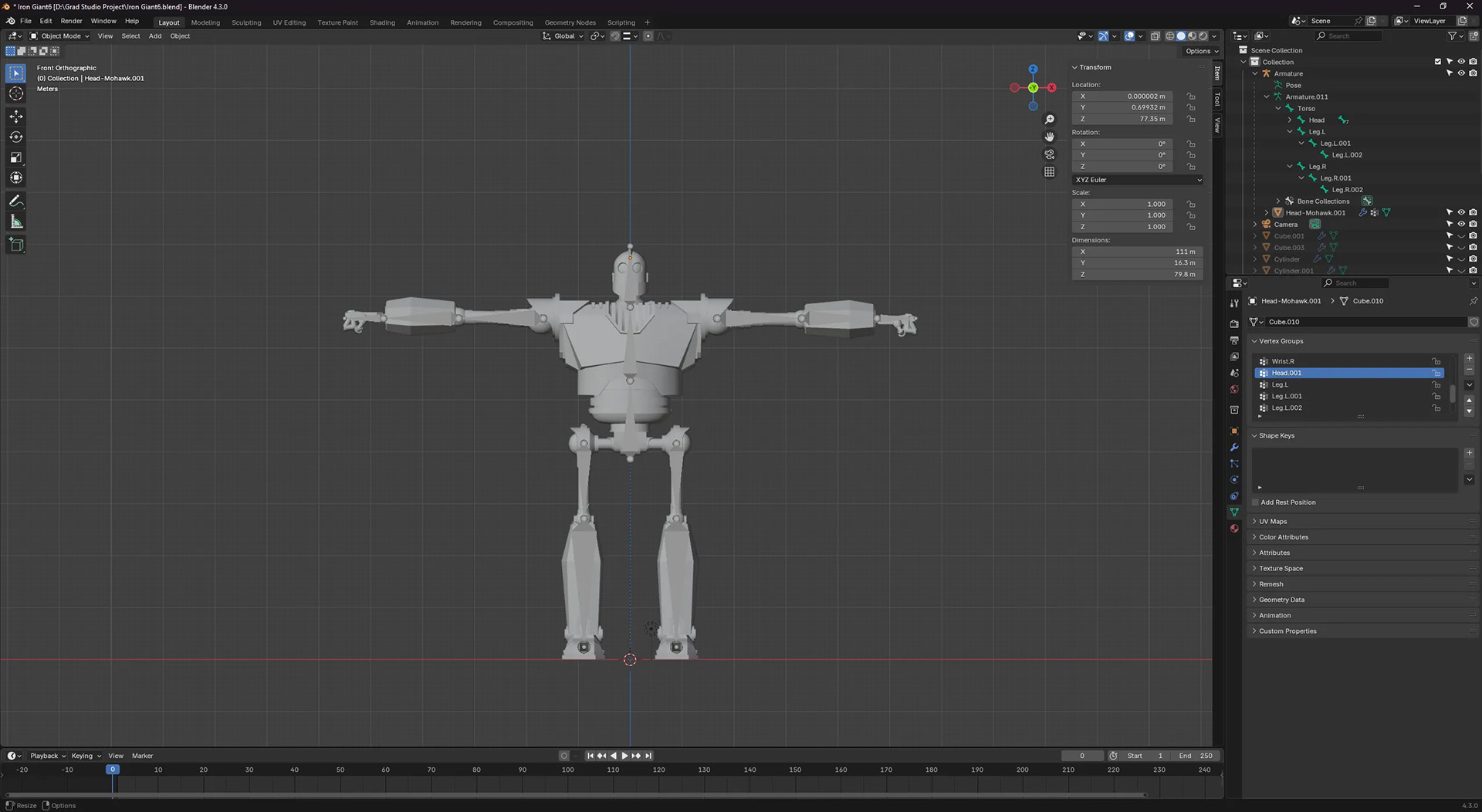
Task: Expand the UV Maps panel
Action: 1273,522
